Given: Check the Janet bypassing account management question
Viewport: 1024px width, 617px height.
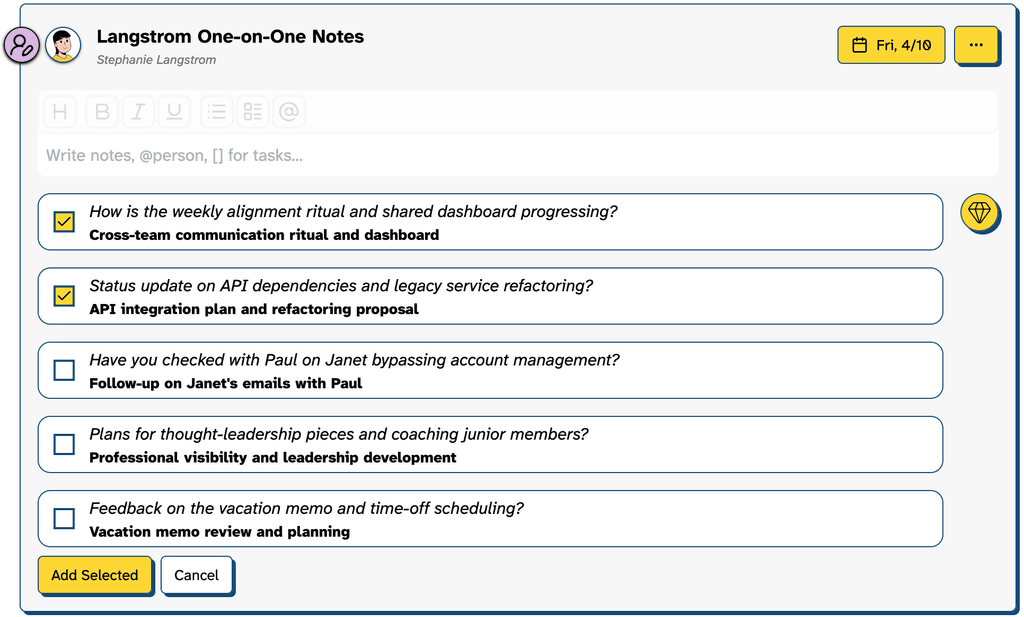Looking at the screenshot, I should tap(64, 370).
